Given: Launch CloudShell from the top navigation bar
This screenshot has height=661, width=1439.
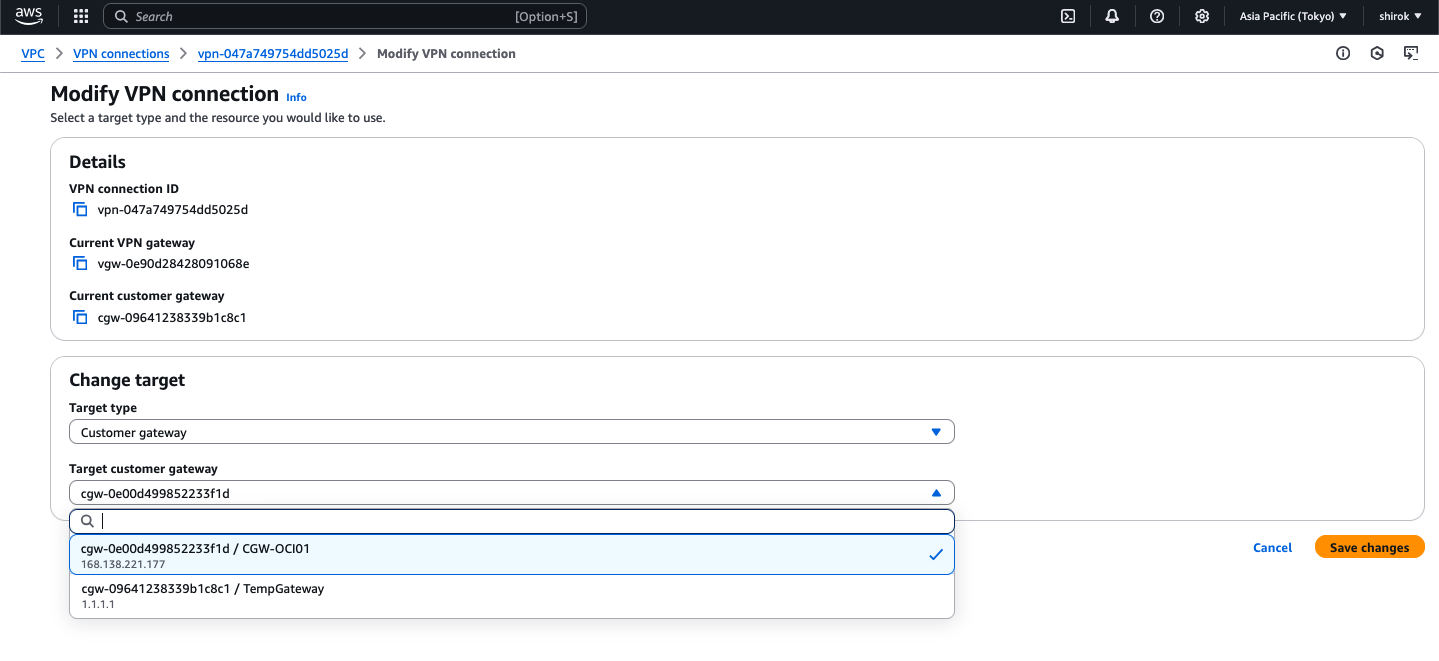Looking at the screenshot, I should tap(1066, 16).
